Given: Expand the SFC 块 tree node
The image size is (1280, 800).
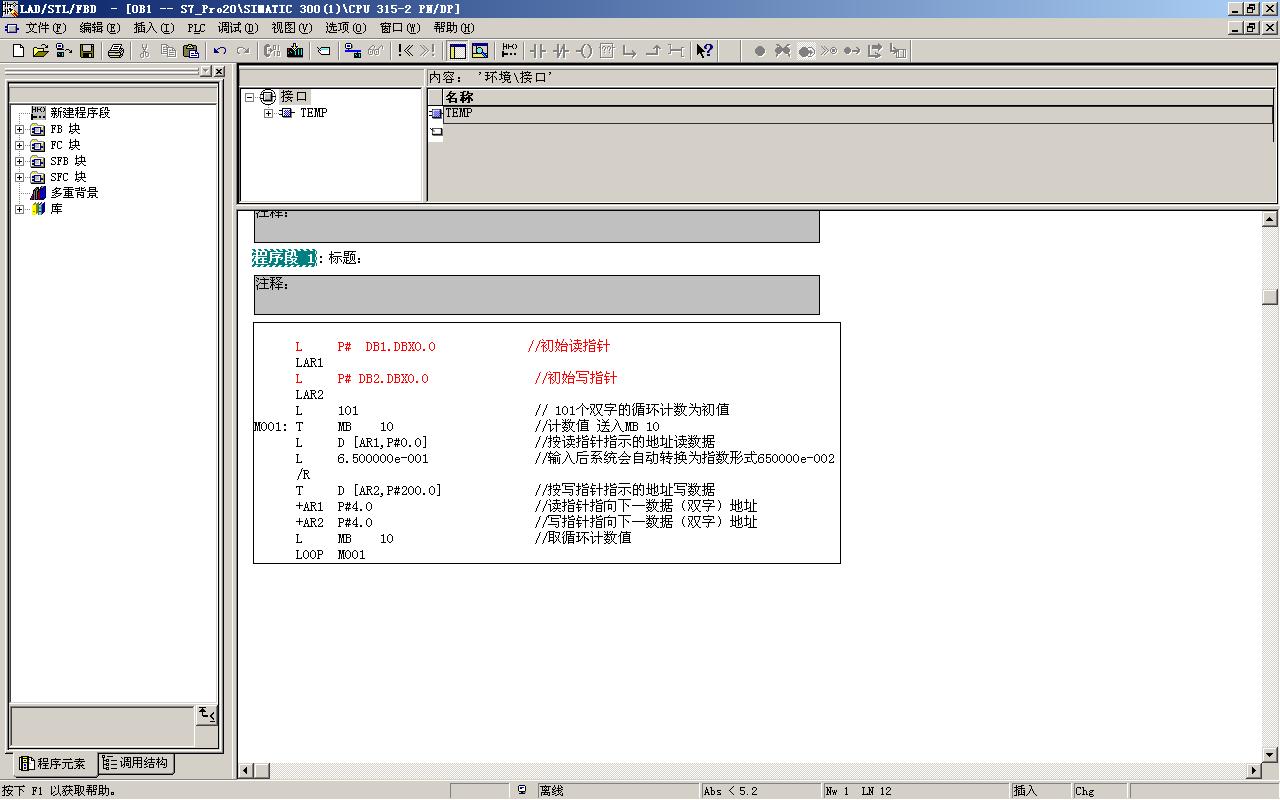Looking at the screenshot, I should point(20,177).
